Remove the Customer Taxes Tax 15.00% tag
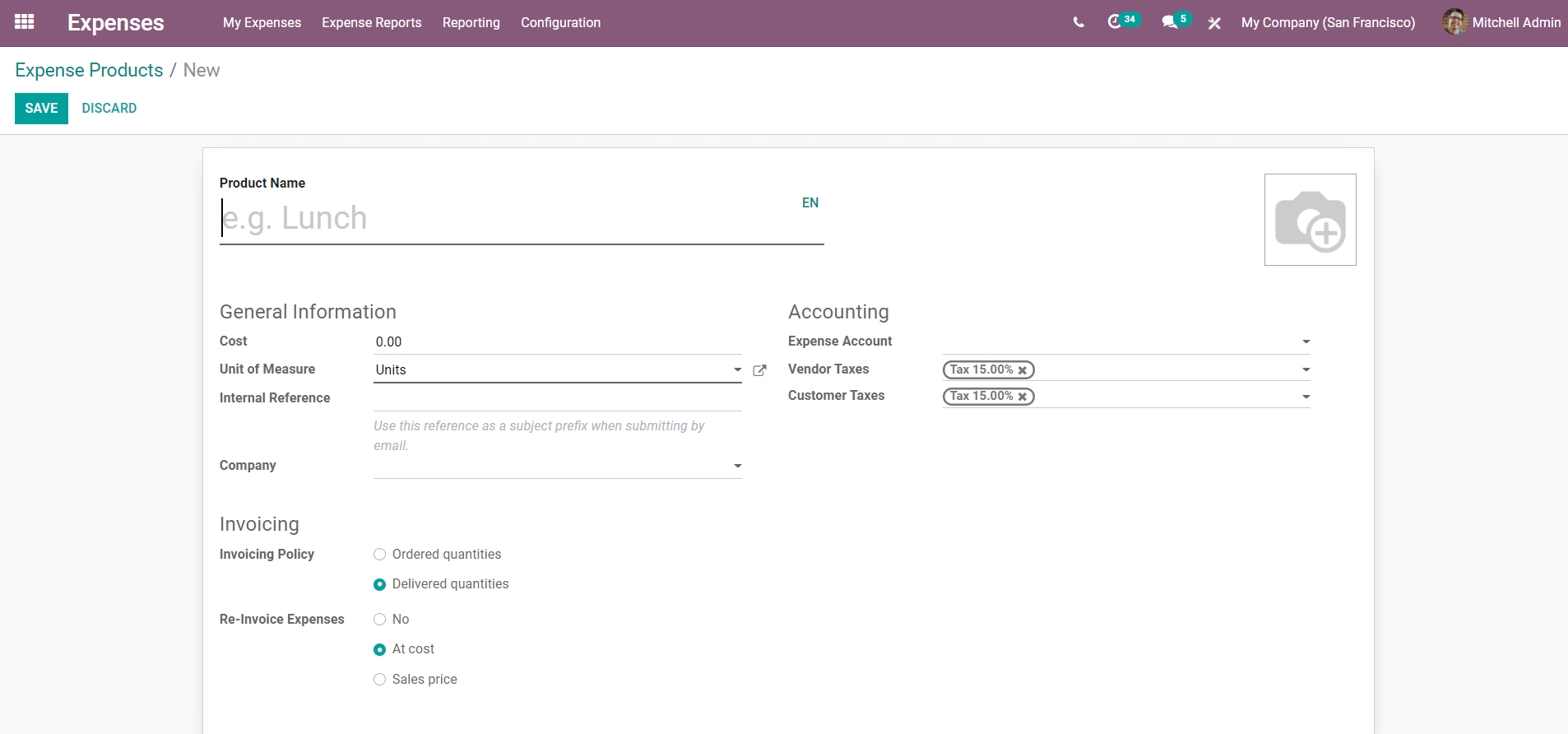Image resolution: width=1568 pixels, height=734 pixels. pos(1023,397)
